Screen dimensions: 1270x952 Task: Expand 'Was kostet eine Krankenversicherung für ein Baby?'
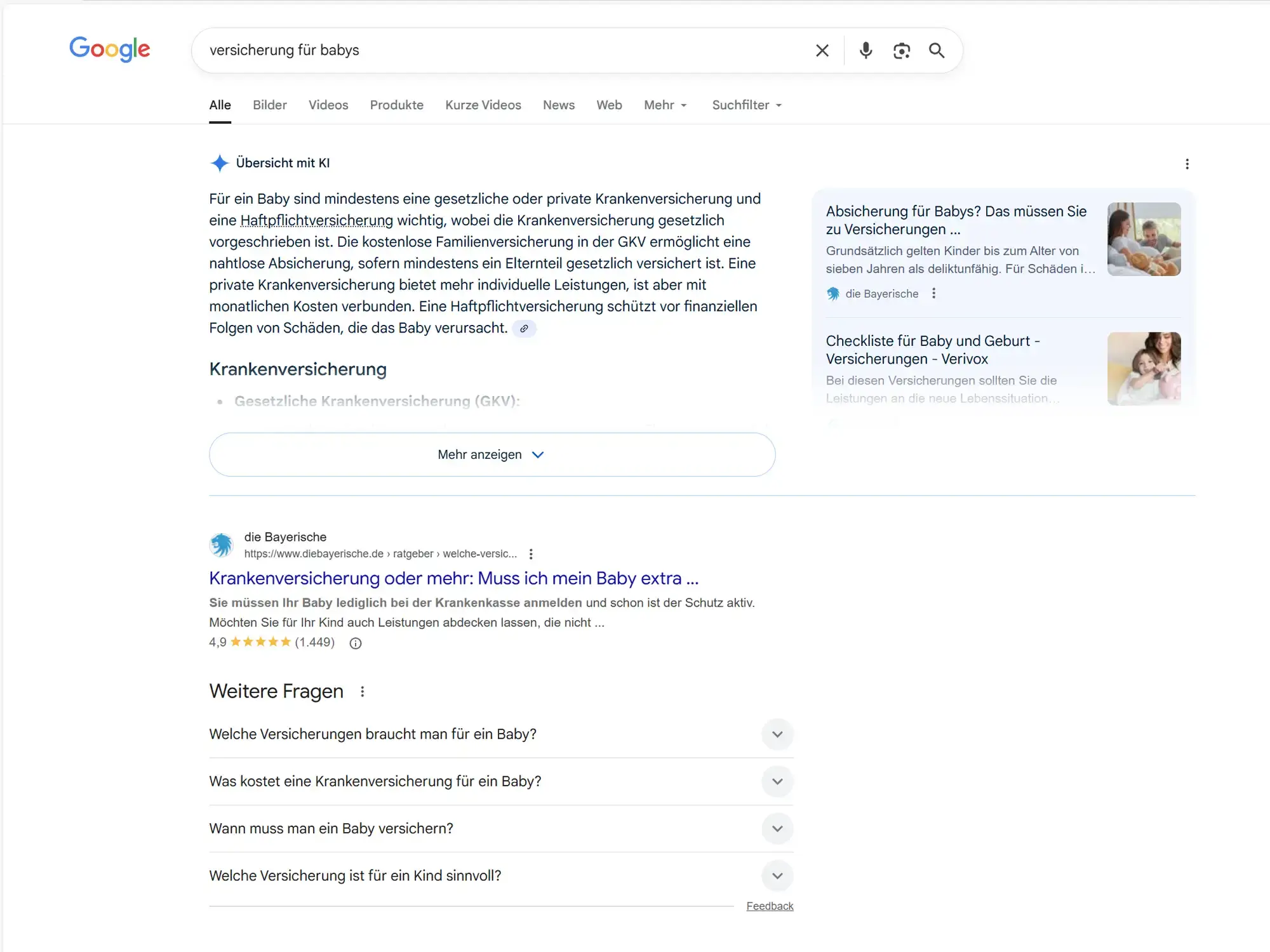[777, 781]
